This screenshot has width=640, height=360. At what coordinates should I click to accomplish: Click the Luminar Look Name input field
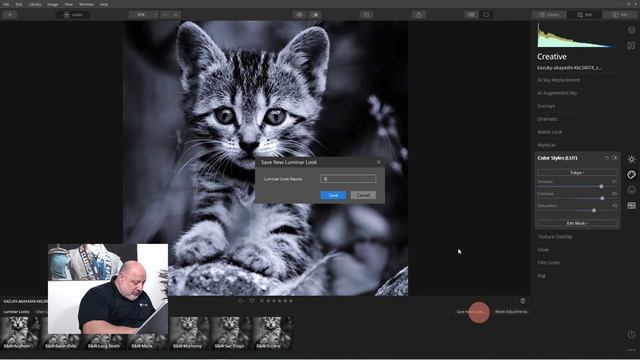348,179
